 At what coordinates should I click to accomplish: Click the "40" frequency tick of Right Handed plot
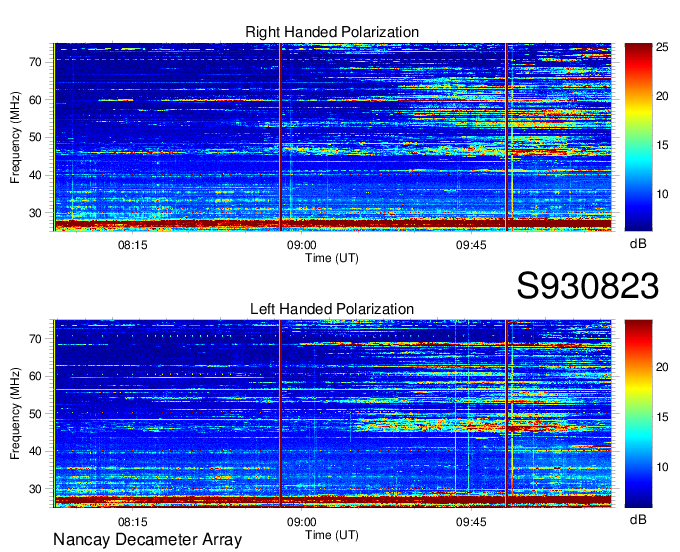(36, 176)
